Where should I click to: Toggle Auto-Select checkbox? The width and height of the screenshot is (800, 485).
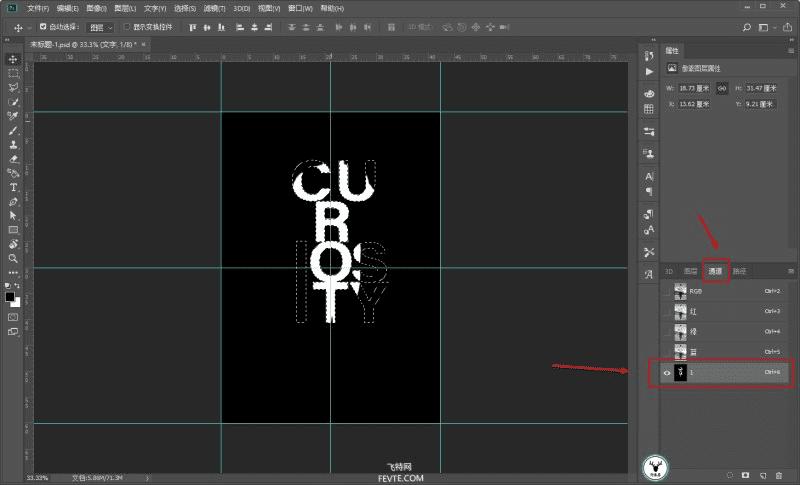coord(43,27)
